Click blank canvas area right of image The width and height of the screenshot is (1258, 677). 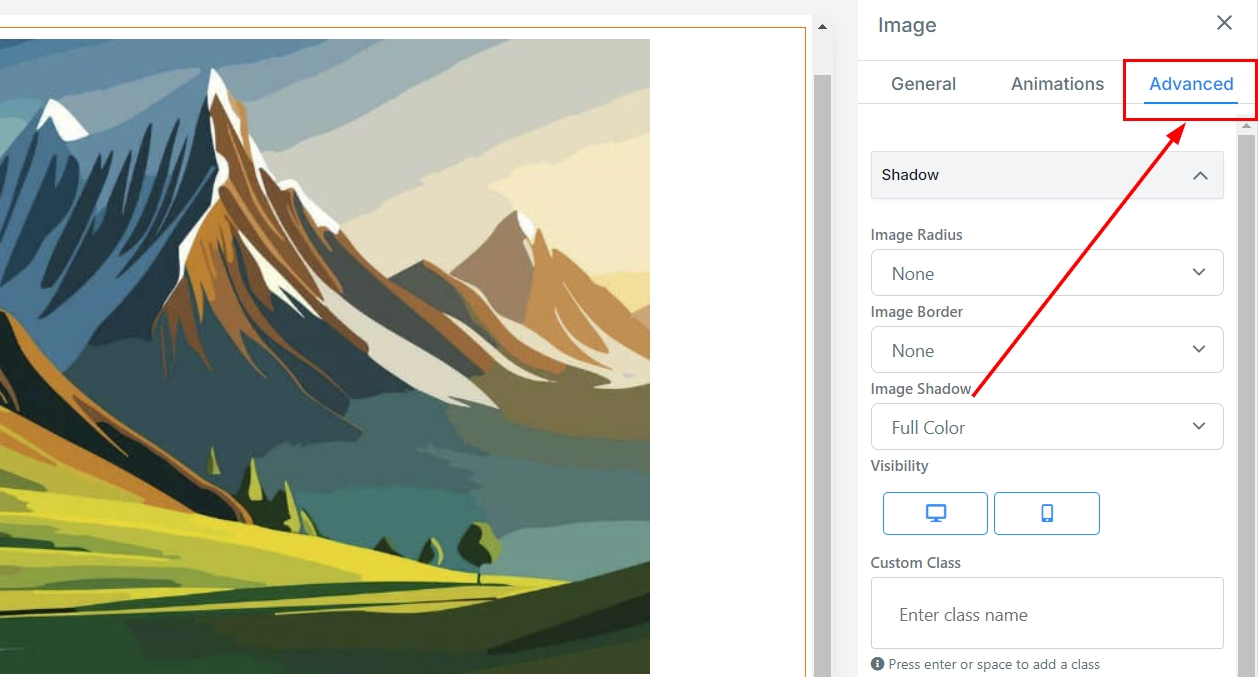tap(727, 350)
